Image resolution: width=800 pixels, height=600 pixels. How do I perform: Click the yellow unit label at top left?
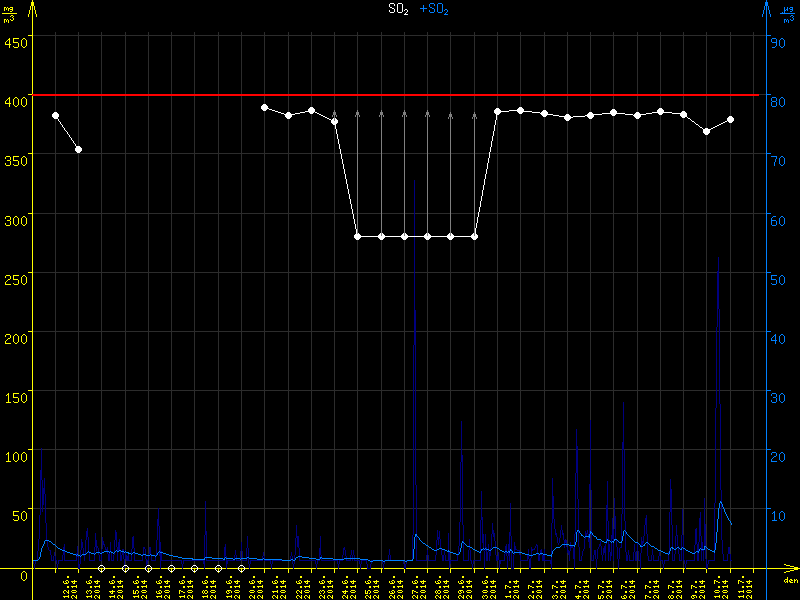pyautogui.click(x=9, y=14)
